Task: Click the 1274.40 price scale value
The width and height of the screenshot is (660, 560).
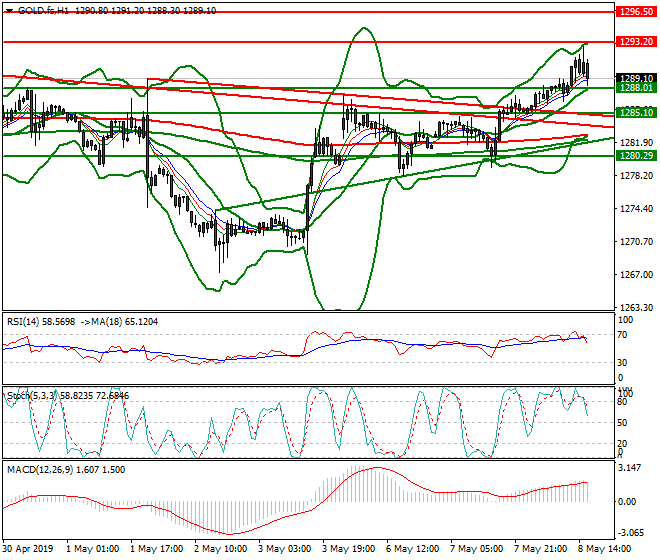Action: tap(636, 208)
